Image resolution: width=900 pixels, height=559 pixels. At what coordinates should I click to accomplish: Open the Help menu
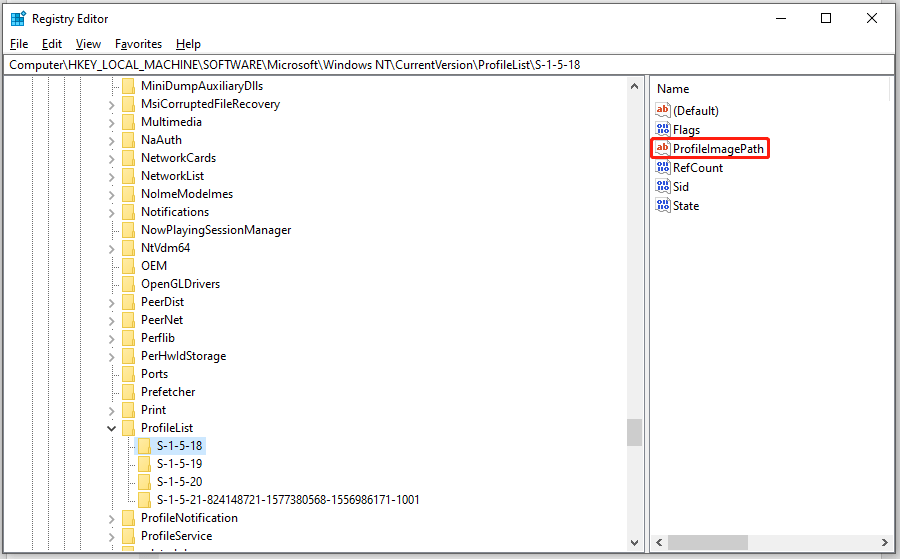coord(188,44)
